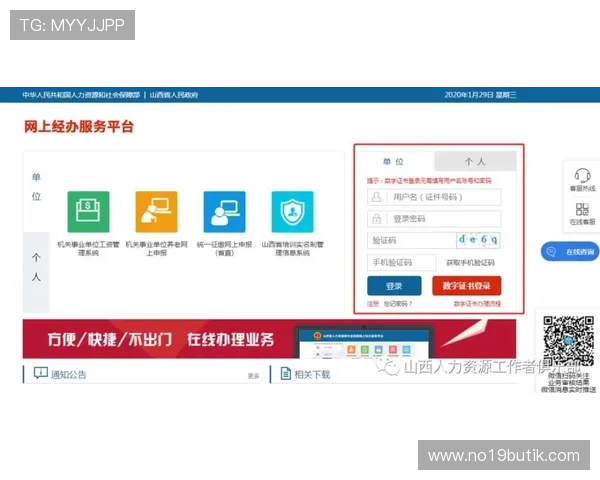Open the 山西省人民政府 header link
The height and width of the screenshot is (480, 600).
pos(174,95)
